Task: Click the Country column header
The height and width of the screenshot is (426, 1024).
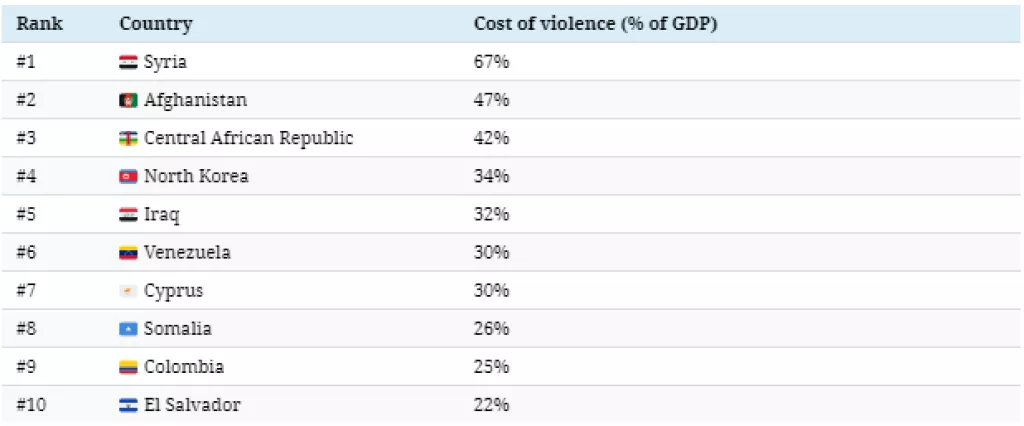Action: [x=155, y=23]
